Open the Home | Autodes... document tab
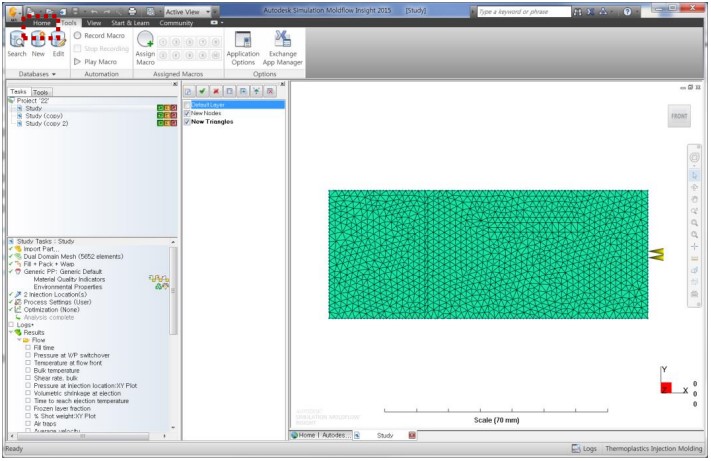This screenshot has width=711, height=461. [321, 435]
